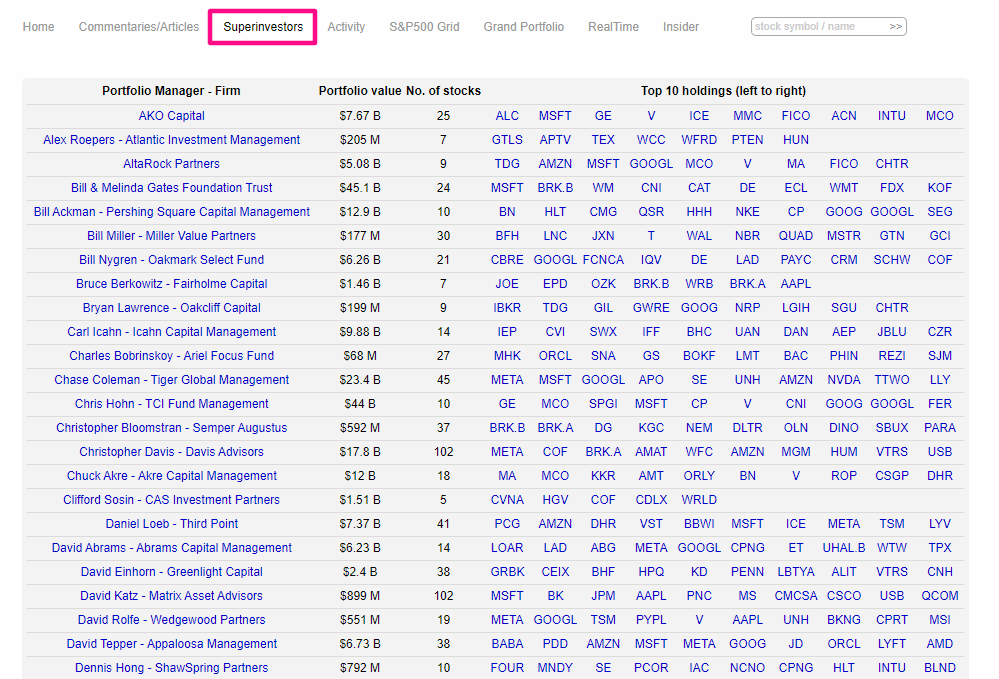Click IBKR ticker in Bryan Lawrence row

507,308
